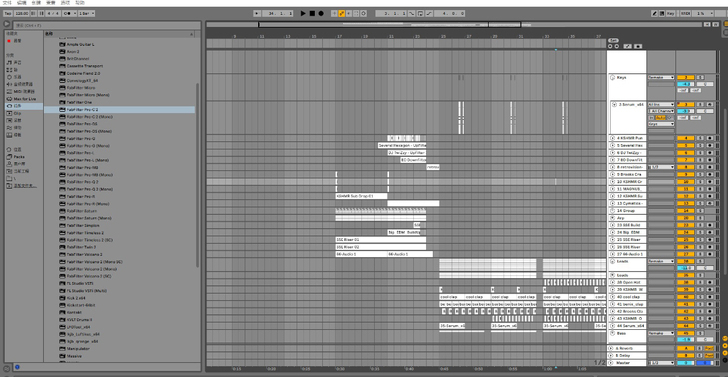728x377 pixels.
Task: Open the metronome settings dropdown
Action: click(x=69, y=13)
